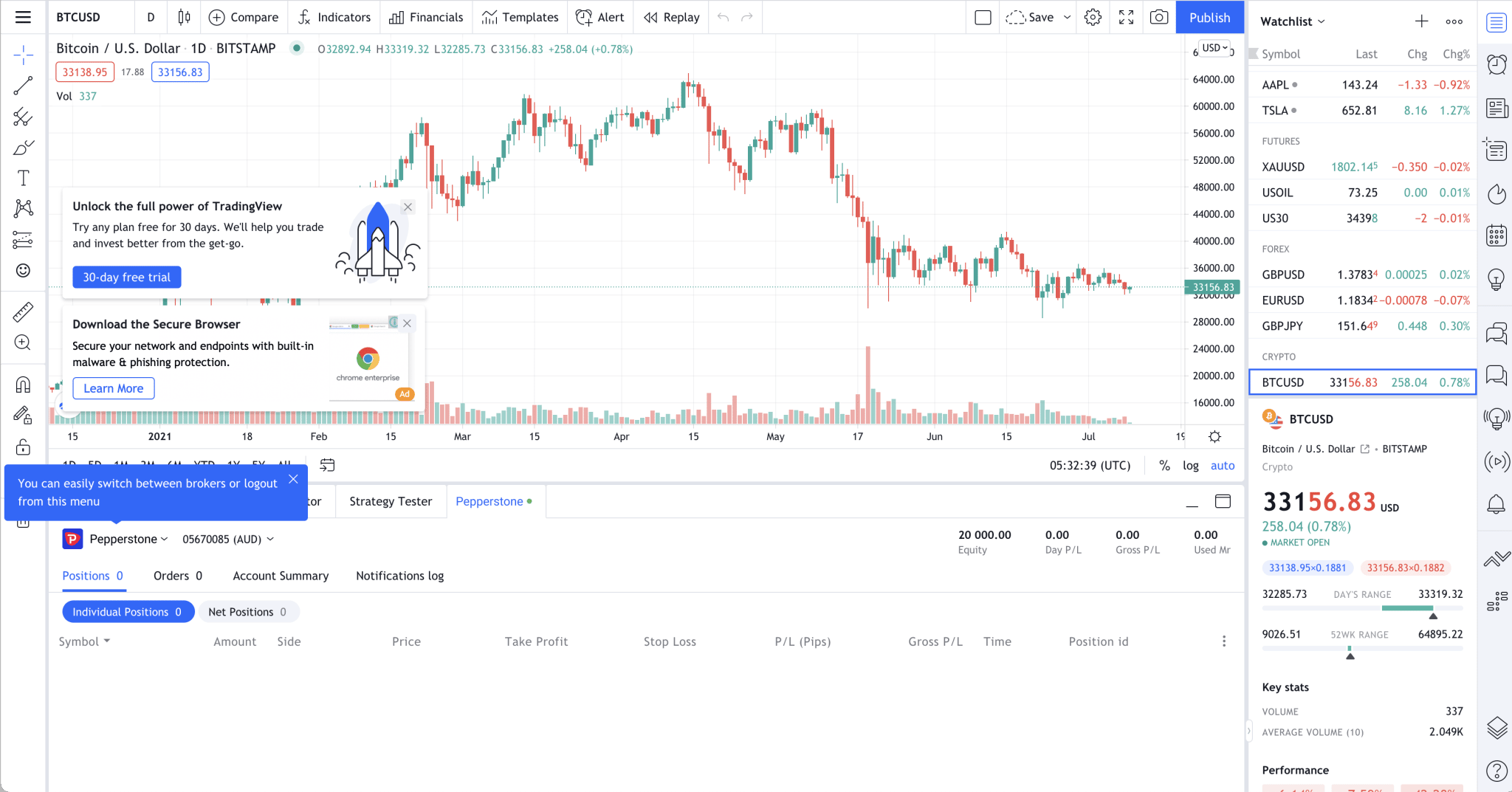Toggle log scale mode
Viewport: 1512px width, 792px height.
pyautogui.click(x=1191, y=465)
